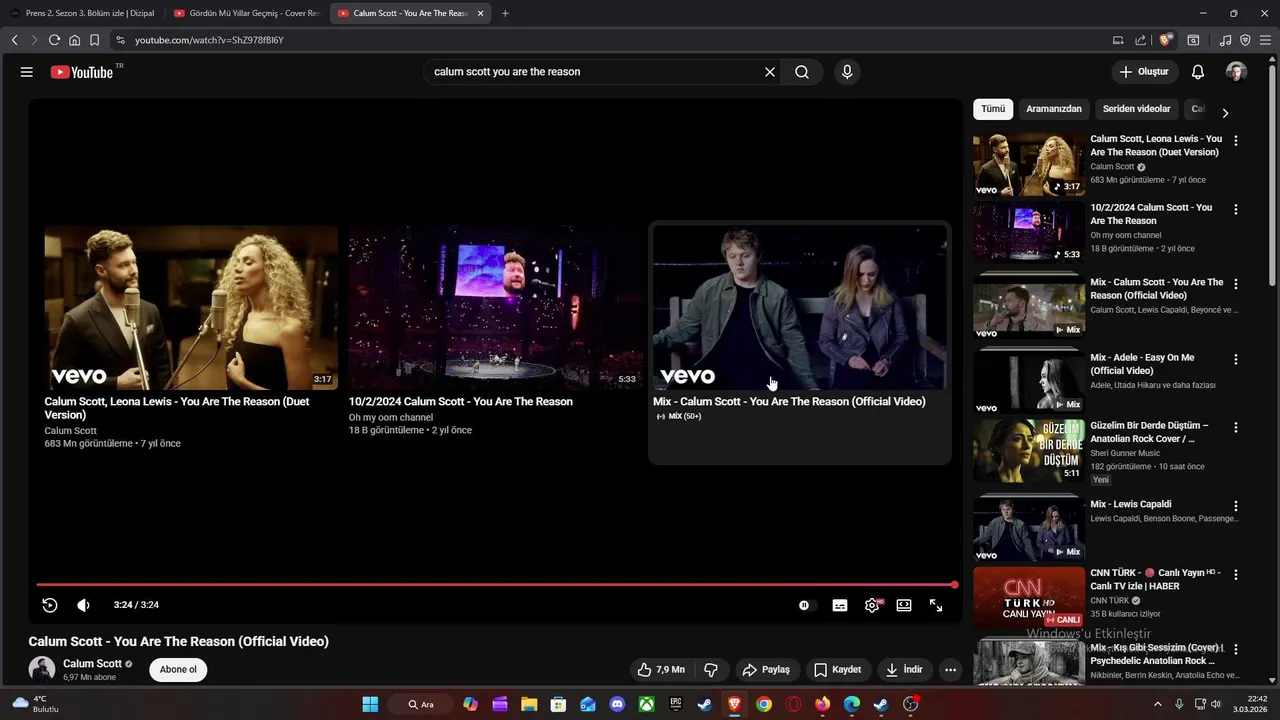Image resolution: width=1280 pixels, height=720 pixels.
Task: Run search with the magnifier button
Action: pos(802,72)
